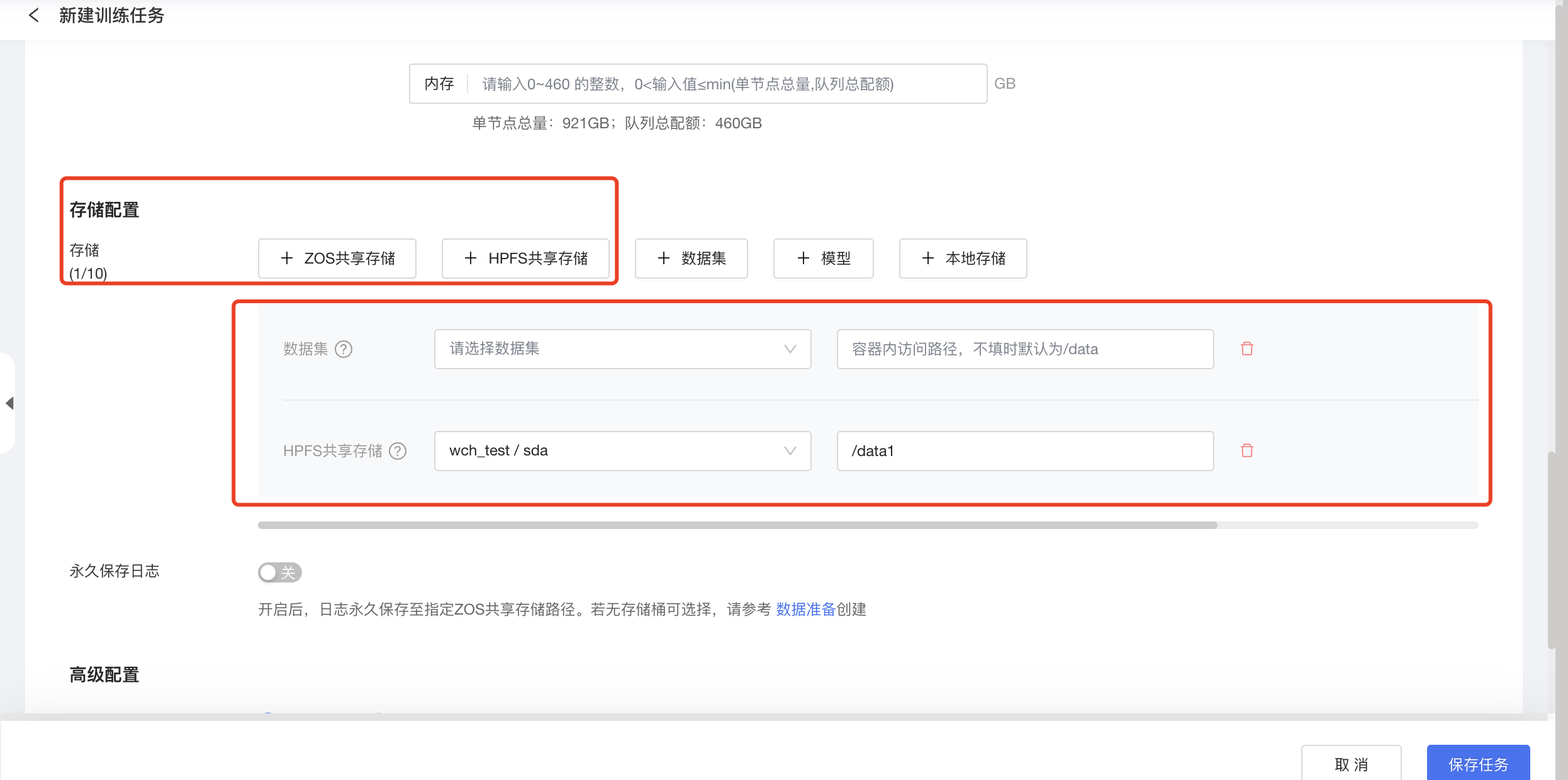Viewport: 1568px width, 780px height.
Task: Open the 数据准备 link
Action: pyautogui.click(x=805, y=609)
